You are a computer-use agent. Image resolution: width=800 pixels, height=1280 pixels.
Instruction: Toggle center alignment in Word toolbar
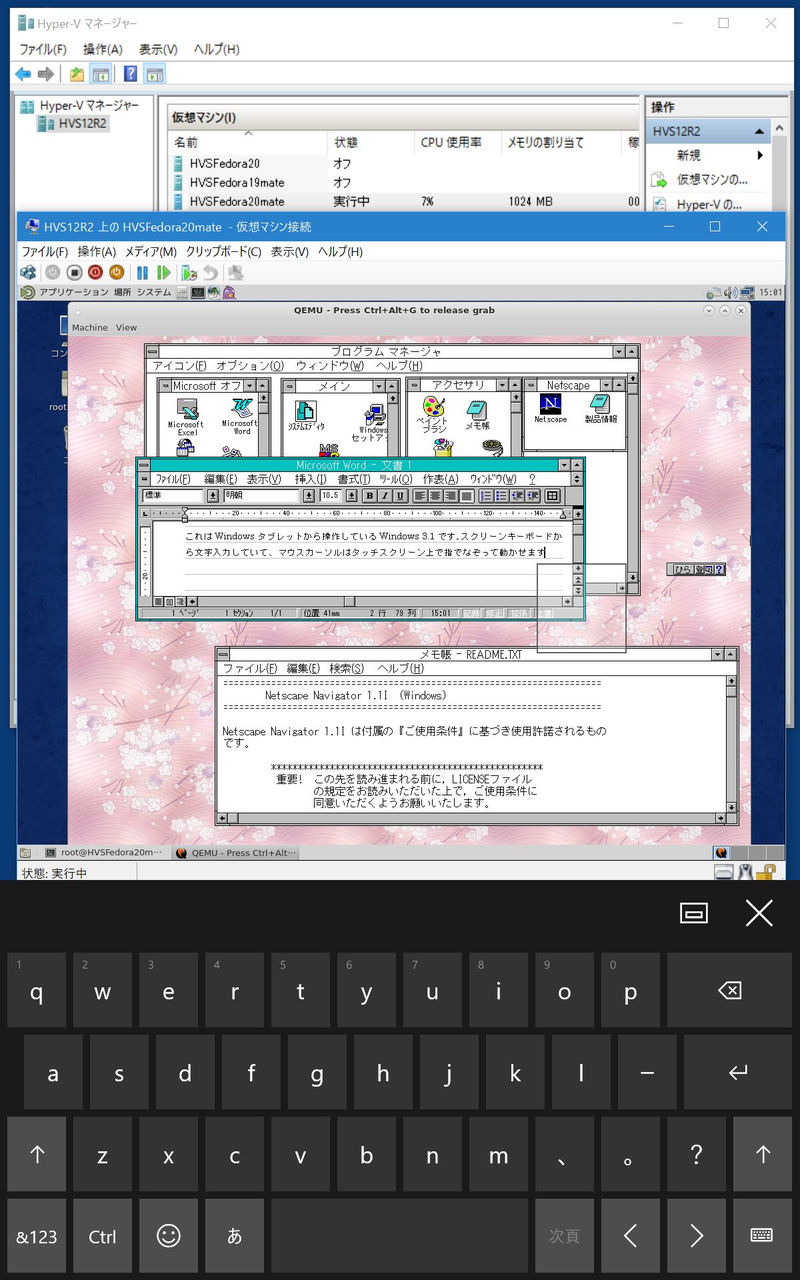coord(436,496)
